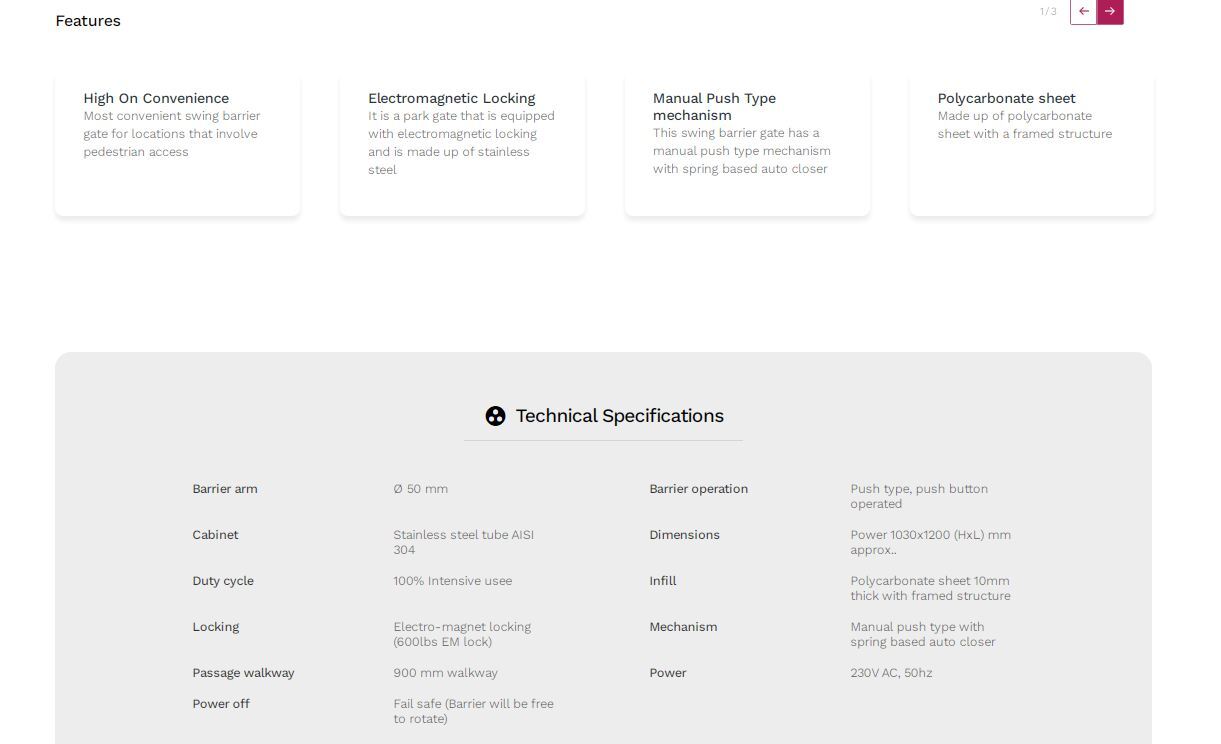Image resolution: width=1221 pixels, height=744 pixels.
Task: Click the Barrier operation label
Action: pyautogui.click(x=698, y=489)
